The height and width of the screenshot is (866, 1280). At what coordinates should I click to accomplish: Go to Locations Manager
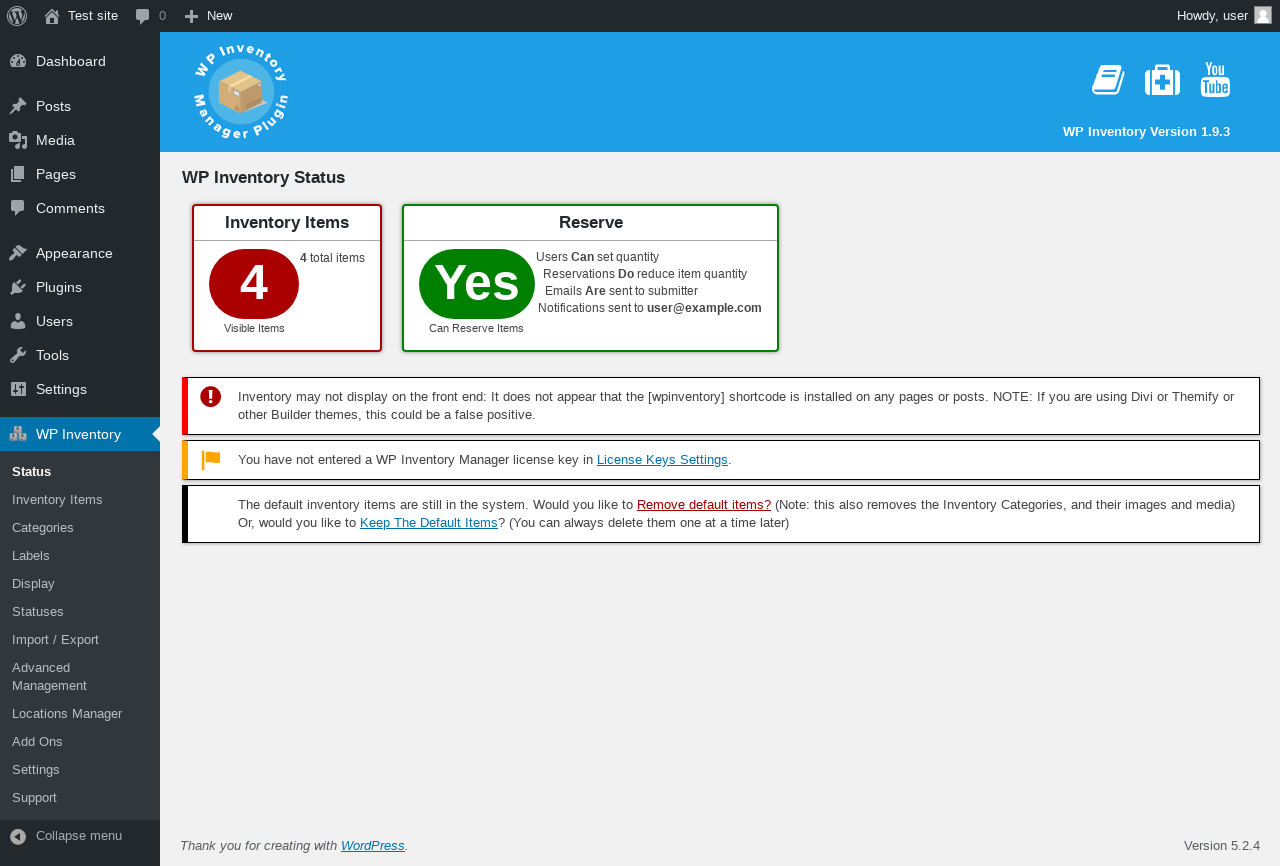67,713
